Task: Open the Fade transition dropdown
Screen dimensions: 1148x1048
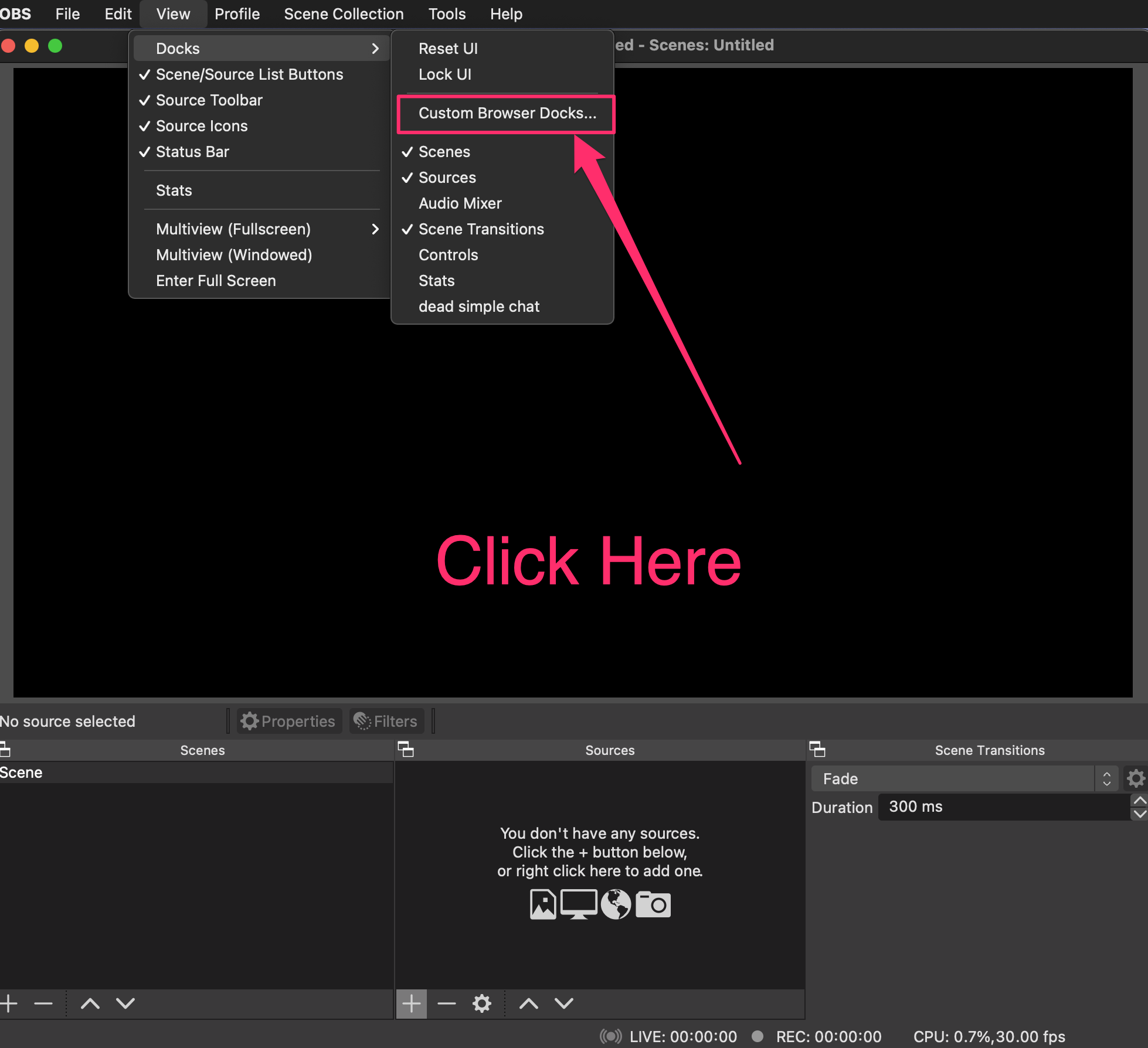Action: pyautogui.click(x=950, y=778)
